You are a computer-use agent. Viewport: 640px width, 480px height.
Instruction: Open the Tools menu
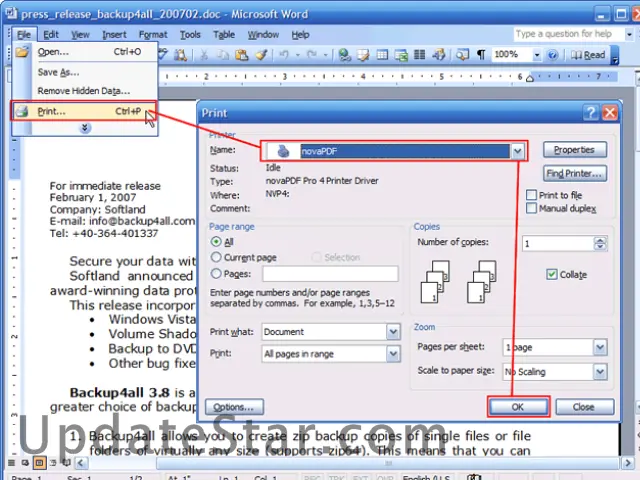click(x=190, y=35)
